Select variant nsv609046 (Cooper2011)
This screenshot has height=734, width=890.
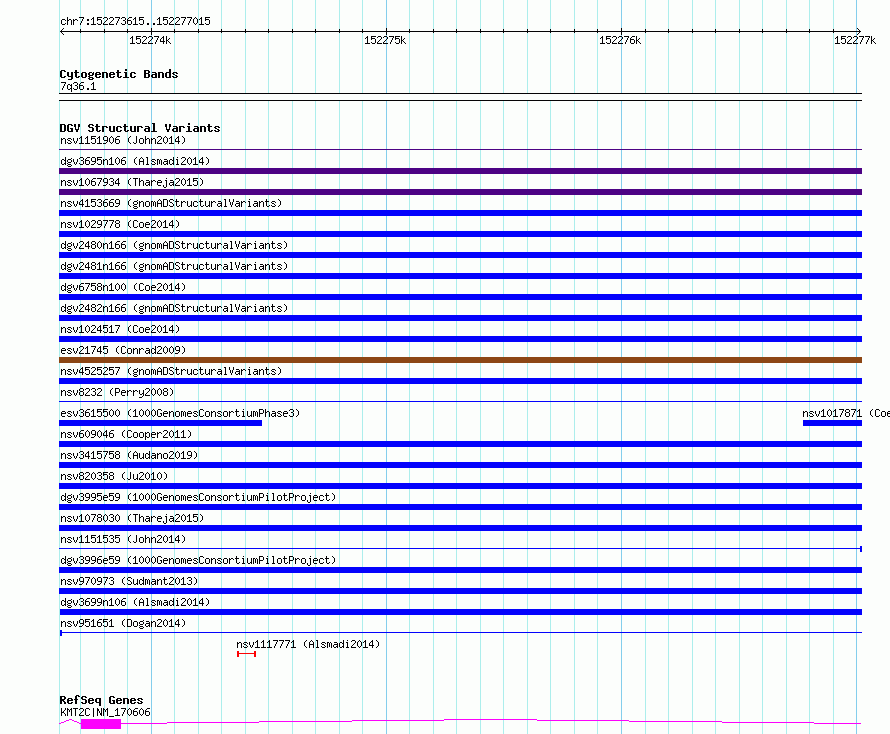126,434
